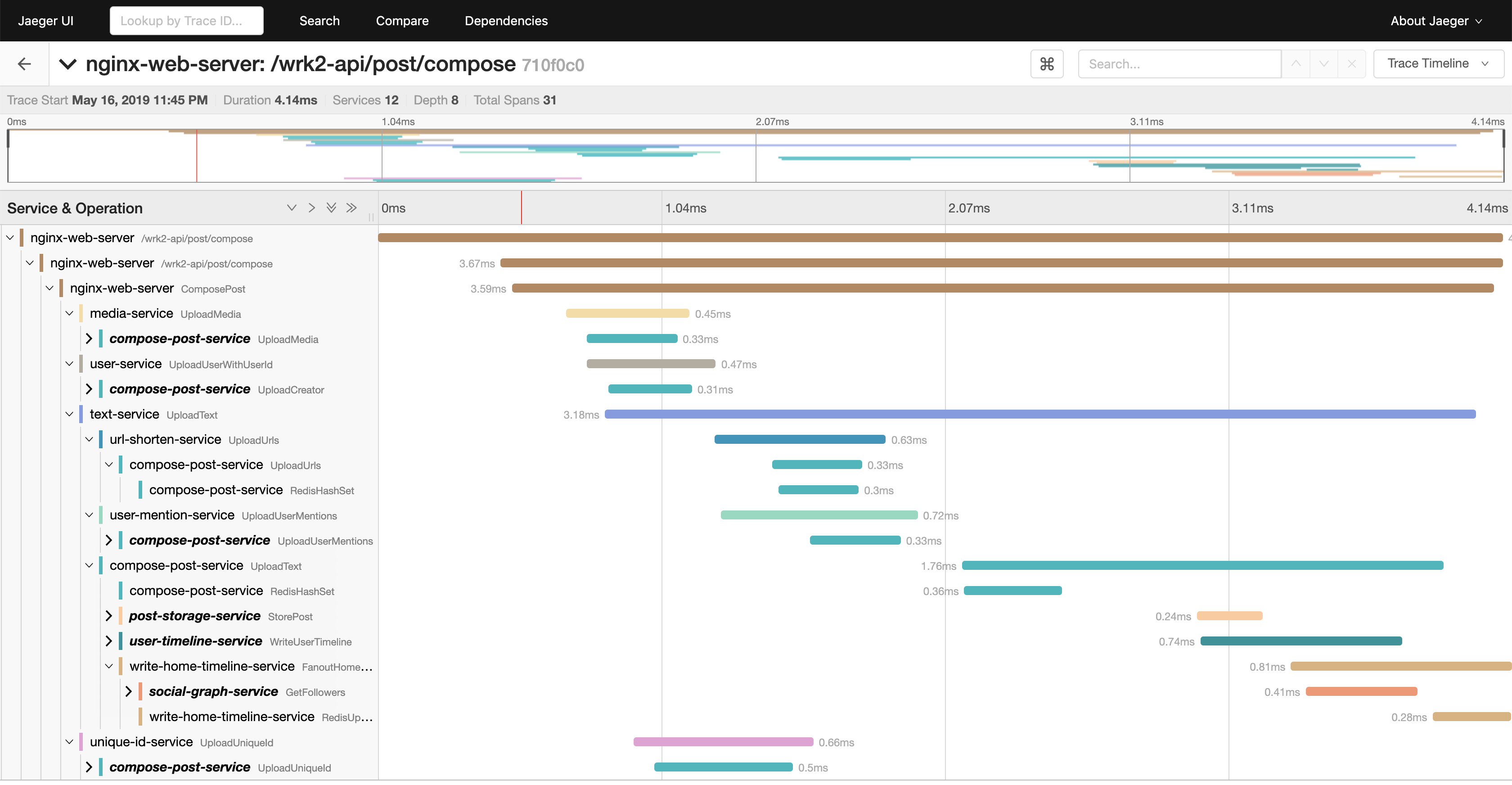Collapse text-service UploadText row
The width and height of the screenshot is (1512, 785).
click(x=69, y=415)
